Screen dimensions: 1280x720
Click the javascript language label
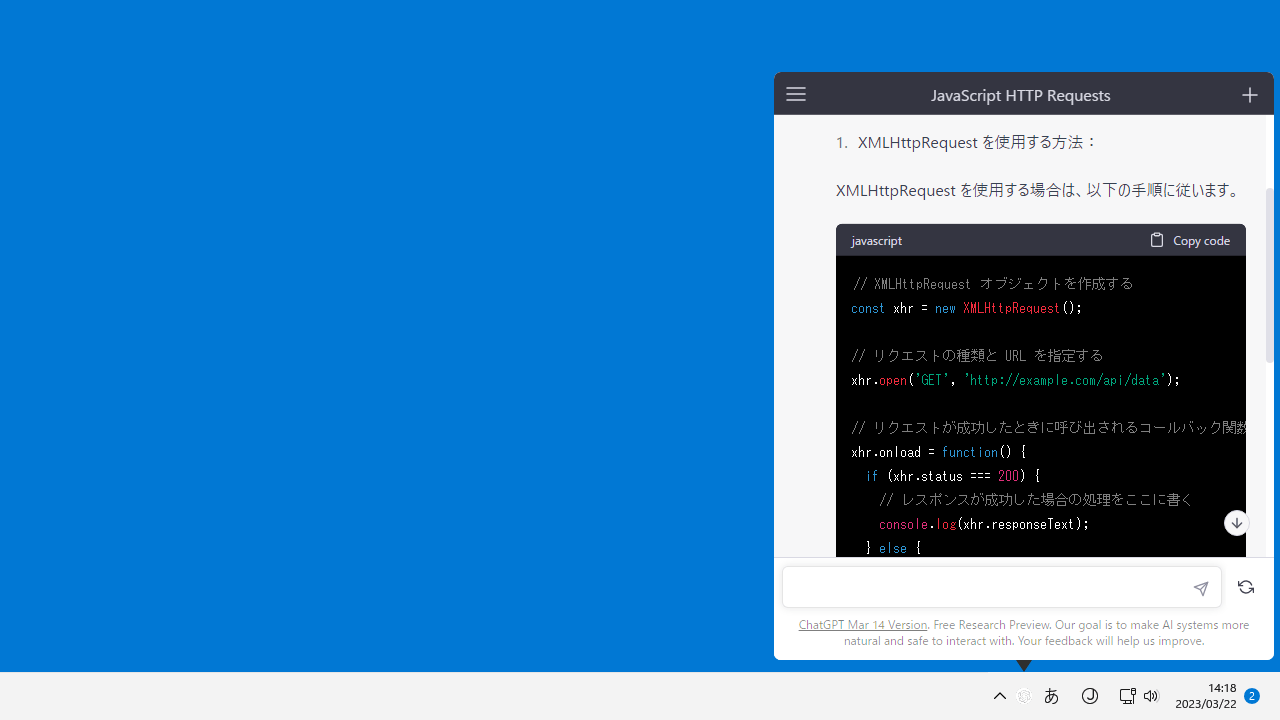(x=876, y=240)
